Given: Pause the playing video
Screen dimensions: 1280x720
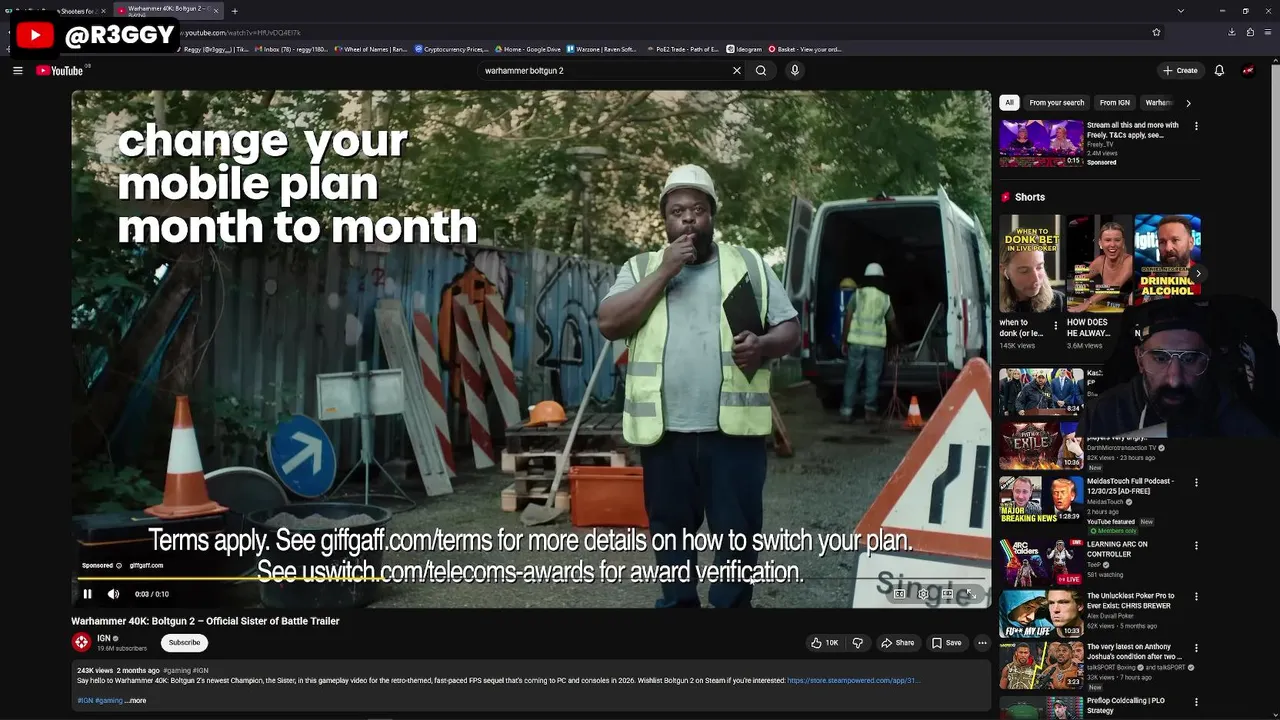Looking at the screenshot, I should (x=87, y=594).
